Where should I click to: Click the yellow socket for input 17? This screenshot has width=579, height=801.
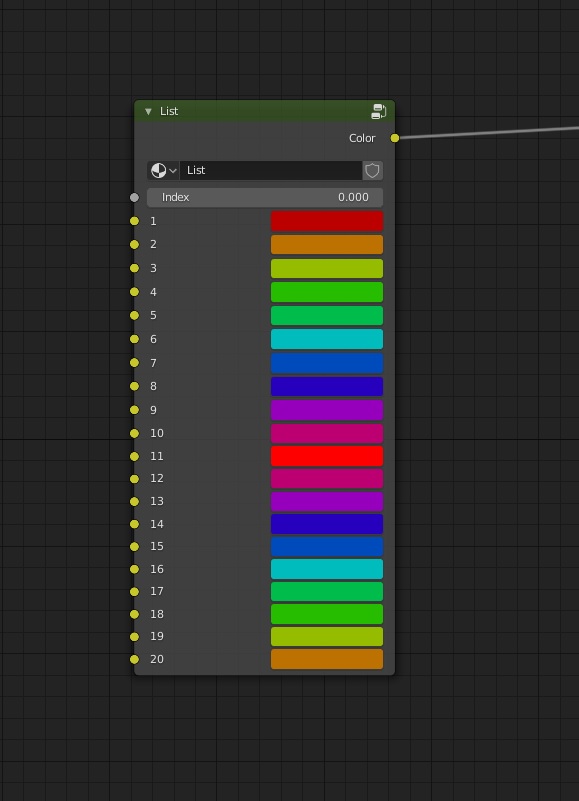tap(134, 592)
